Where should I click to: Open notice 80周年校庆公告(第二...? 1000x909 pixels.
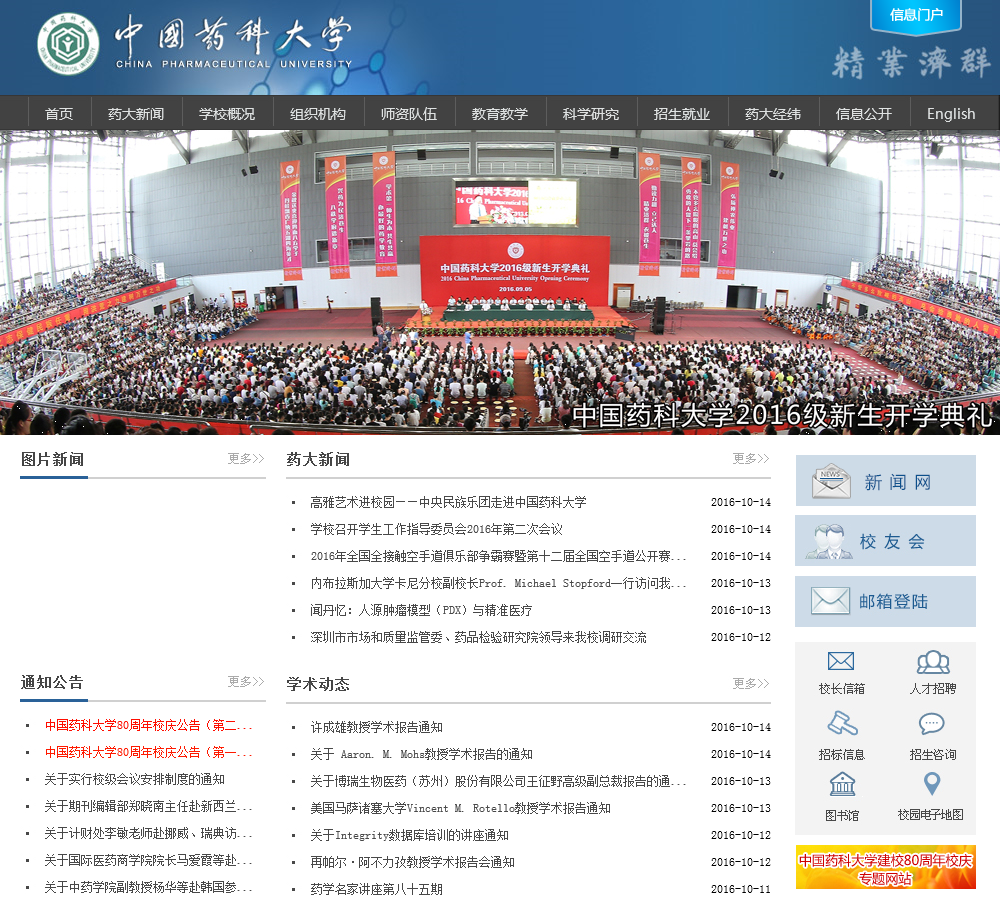149,725
